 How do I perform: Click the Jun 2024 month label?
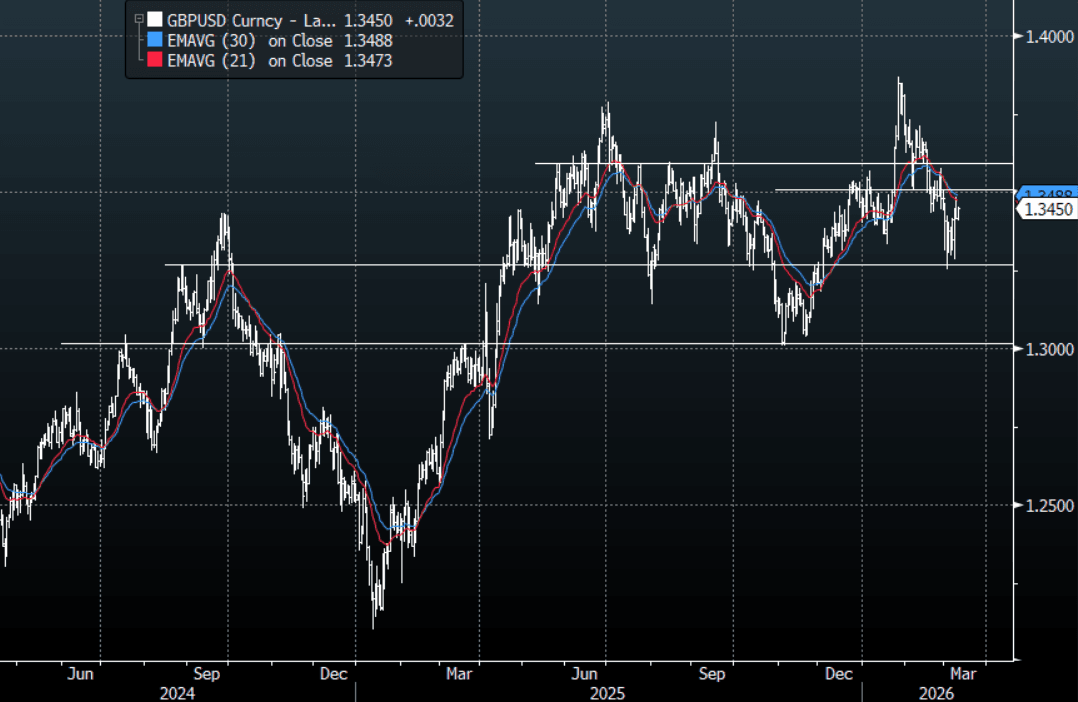80,674
